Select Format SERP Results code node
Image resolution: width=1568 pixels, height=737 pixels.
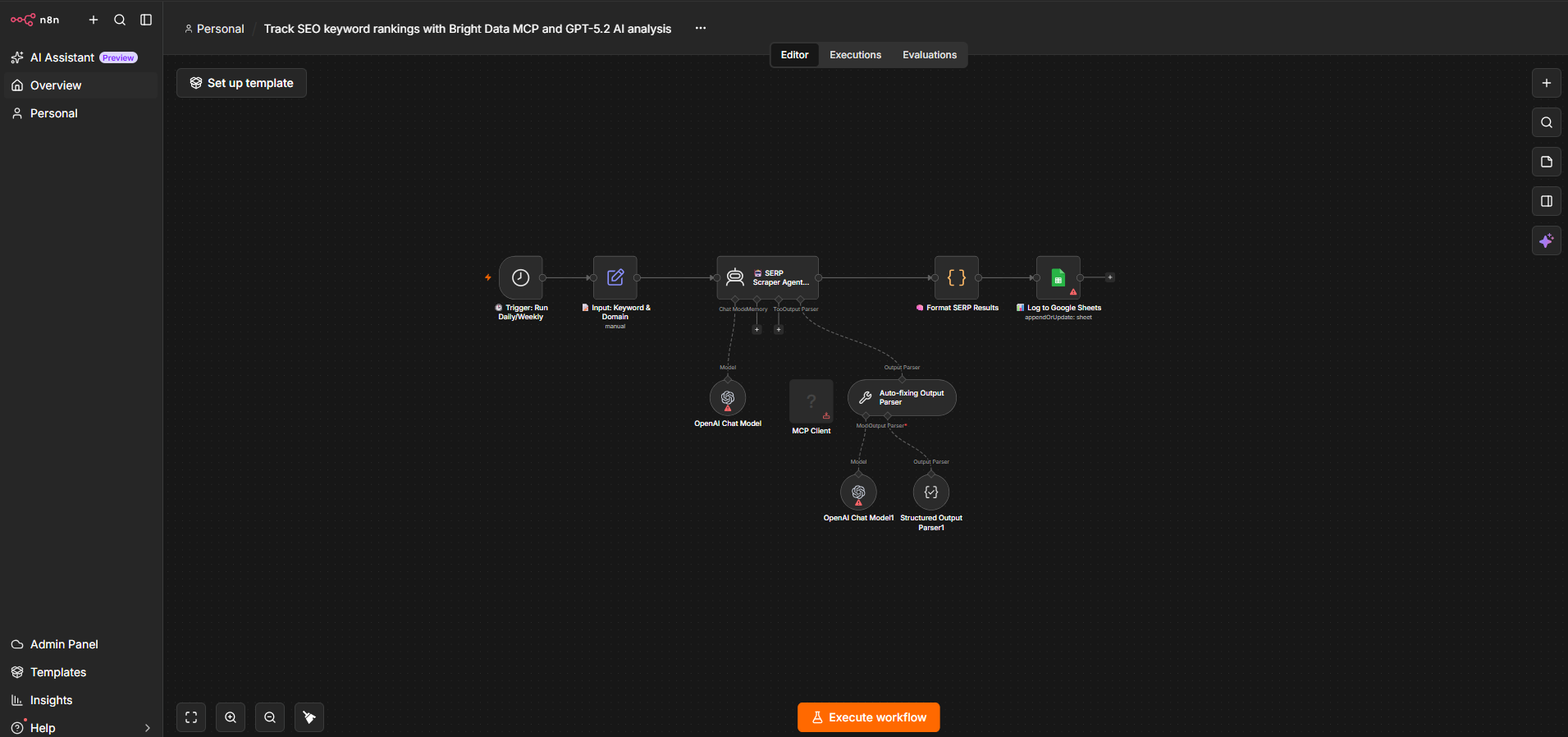(957, 277)
